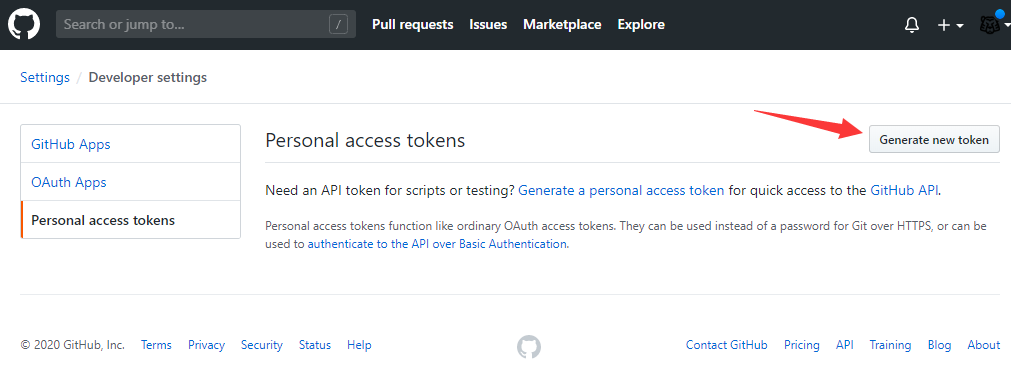1011x381 pixels.
Task: Open Explore in the top navigation
Action: (641, 24)
